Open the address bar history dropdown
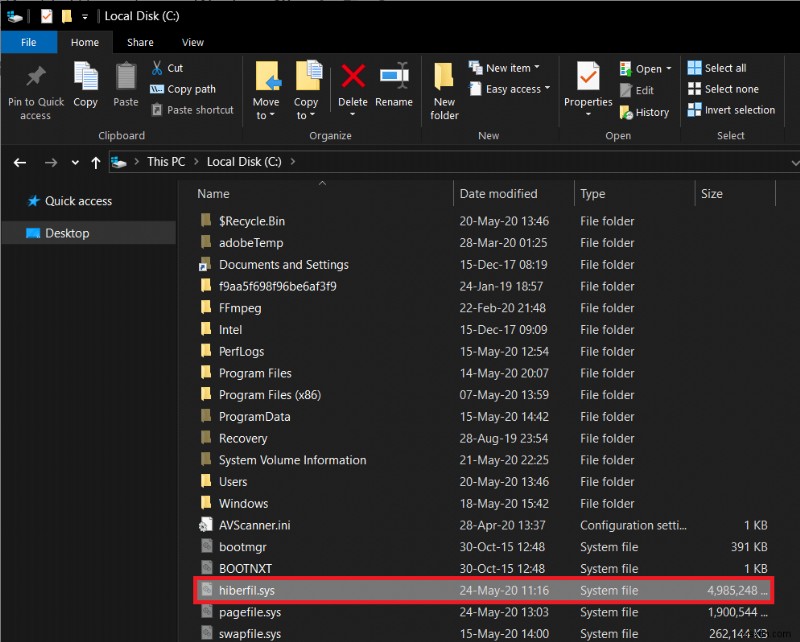This screenshot has height=642, width=800. click(793, 162)
